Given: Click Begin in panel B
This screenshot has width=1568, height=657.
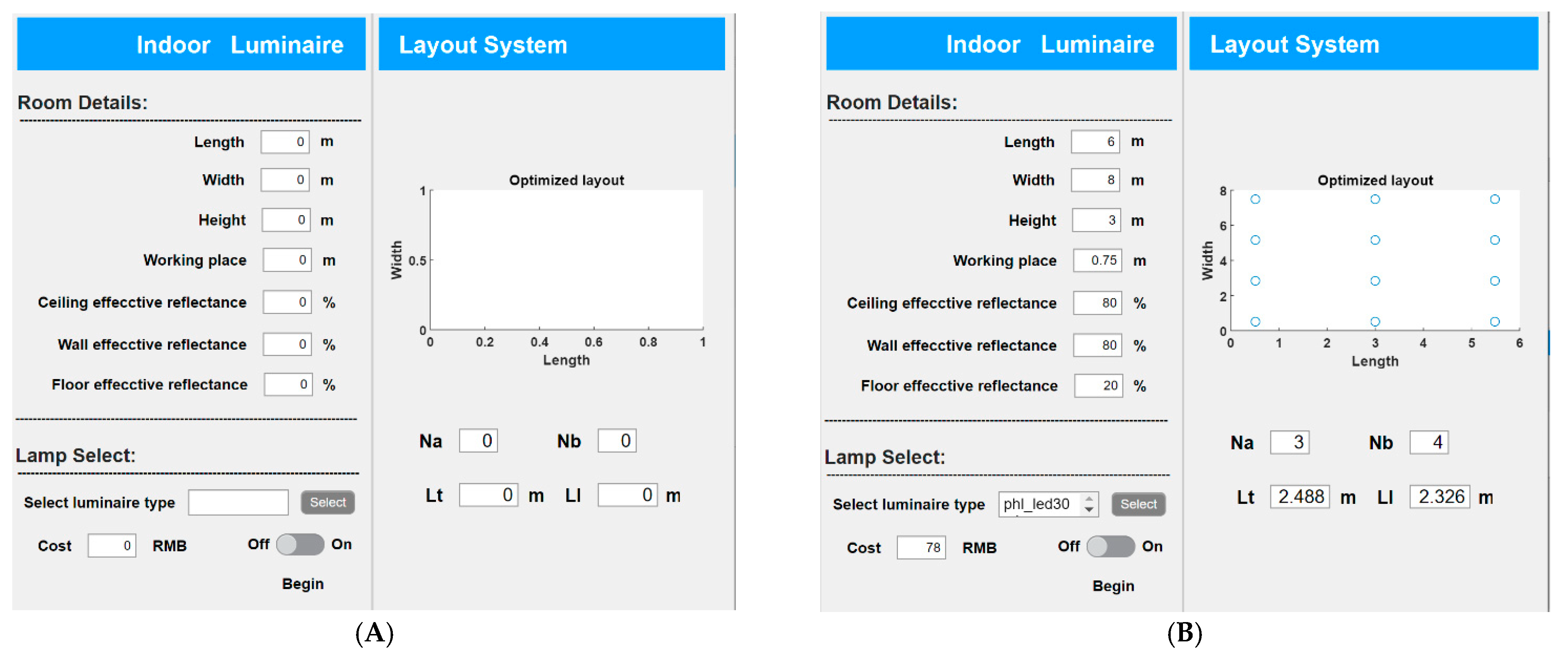Looking at the screenshot, I should coord(1113,586).
